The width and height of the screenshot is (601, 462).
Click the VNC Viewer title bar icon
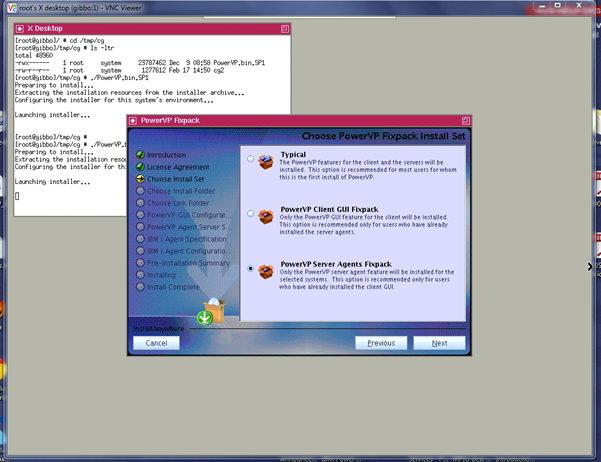(x=12, y=8)
